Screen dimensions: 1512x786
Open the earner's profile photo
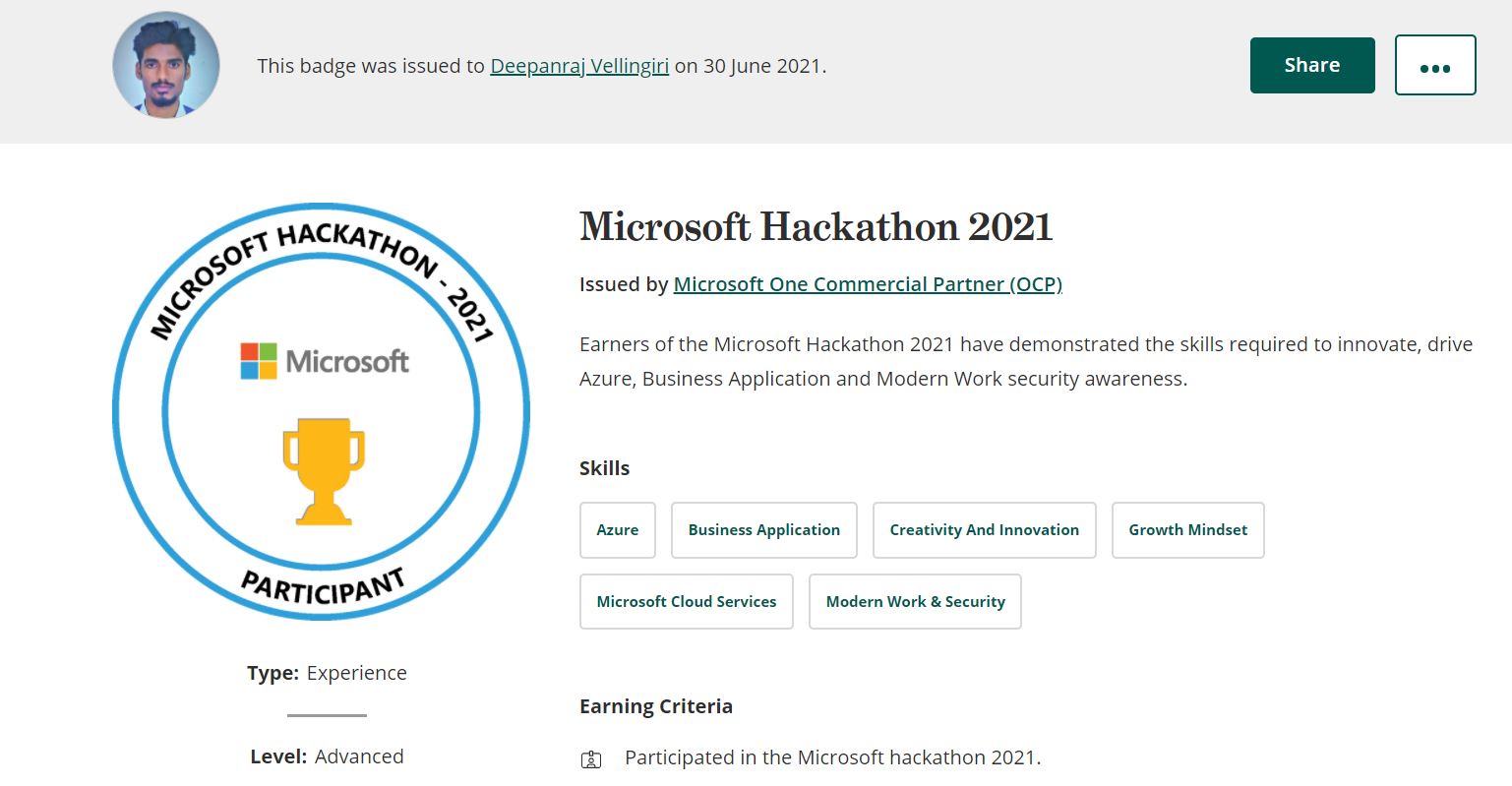click(166, 65)
